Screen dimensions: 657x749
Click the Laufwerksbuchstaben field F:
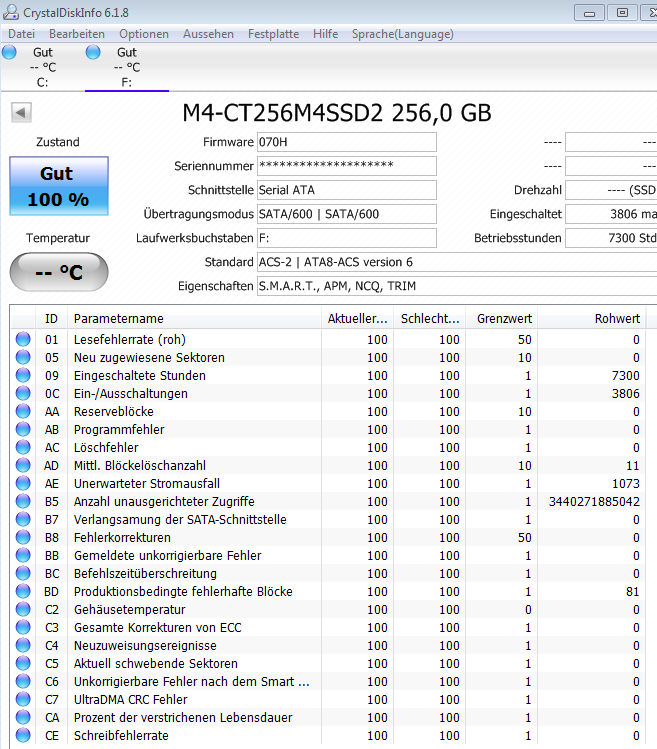pos(347,238)
